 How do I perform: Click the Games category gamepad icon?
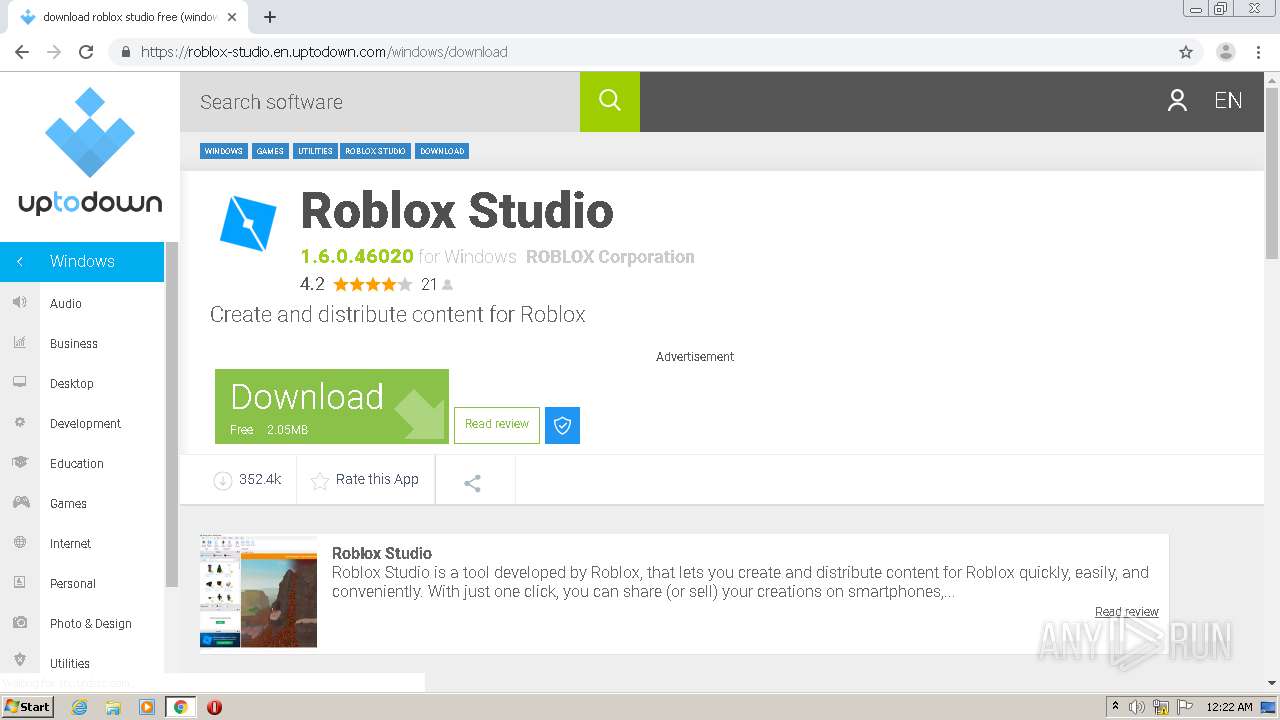coord(19,503)
